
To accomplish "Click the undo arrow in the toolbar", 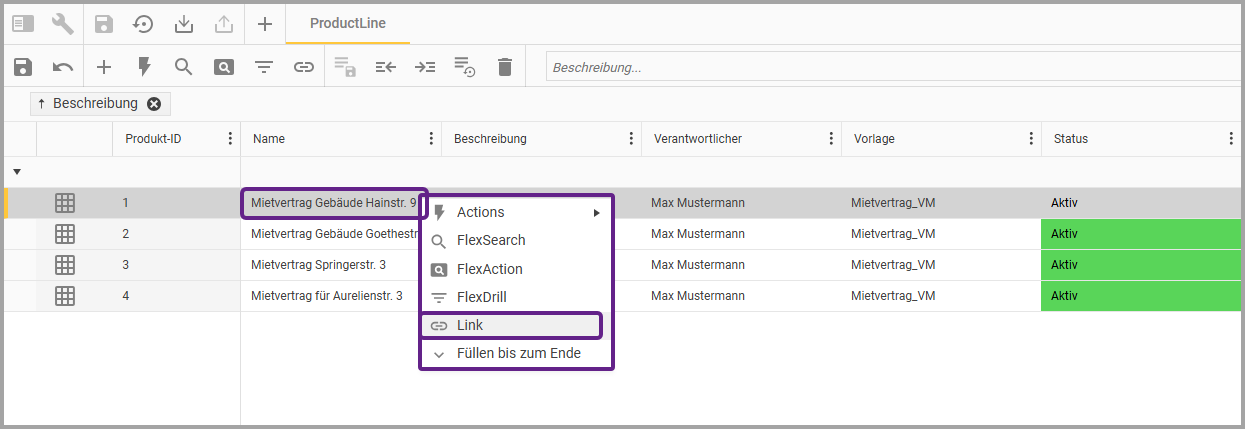I will (x=63, y=67).
